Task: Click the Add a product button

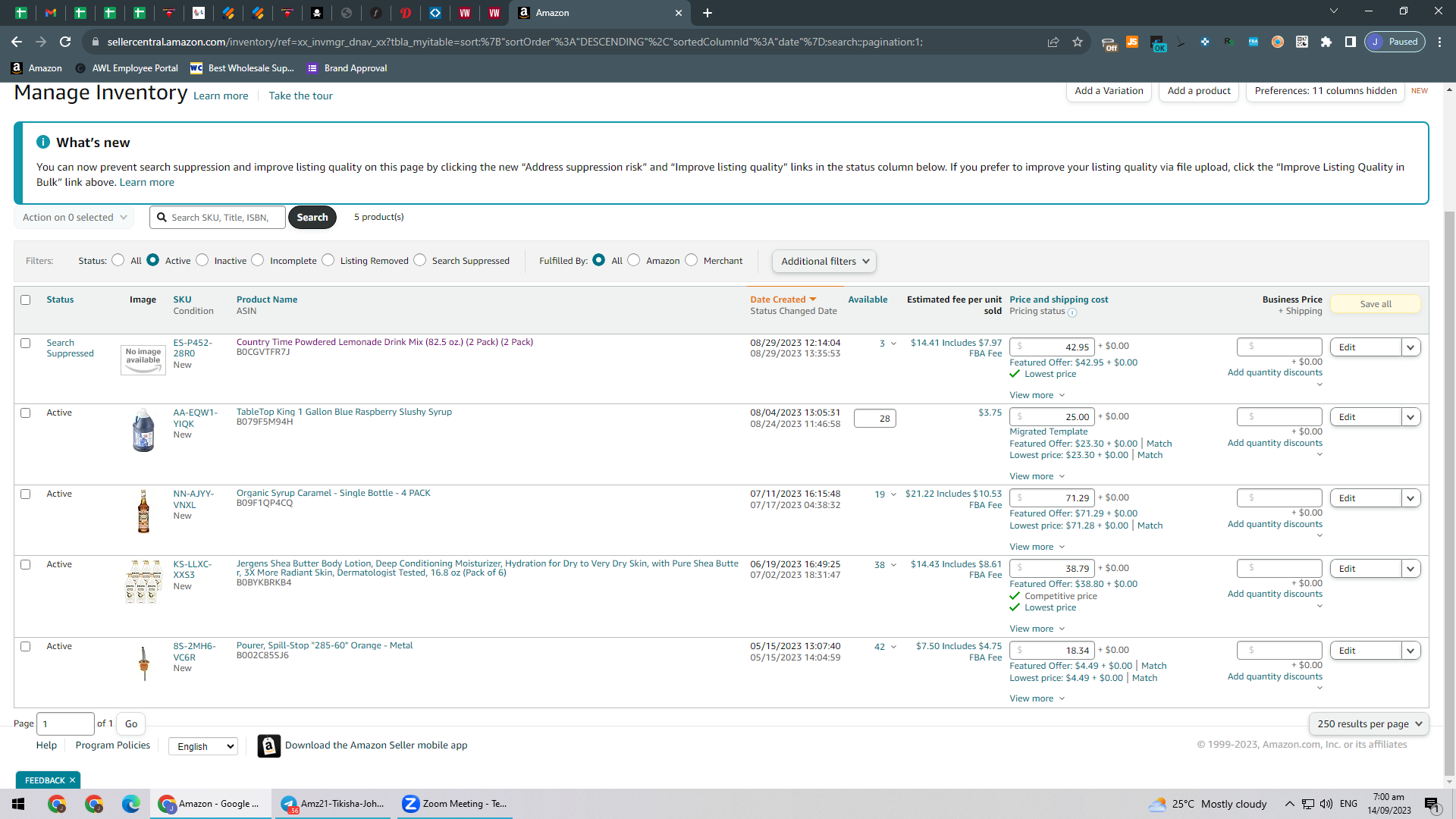Action: pos(1199,91)
